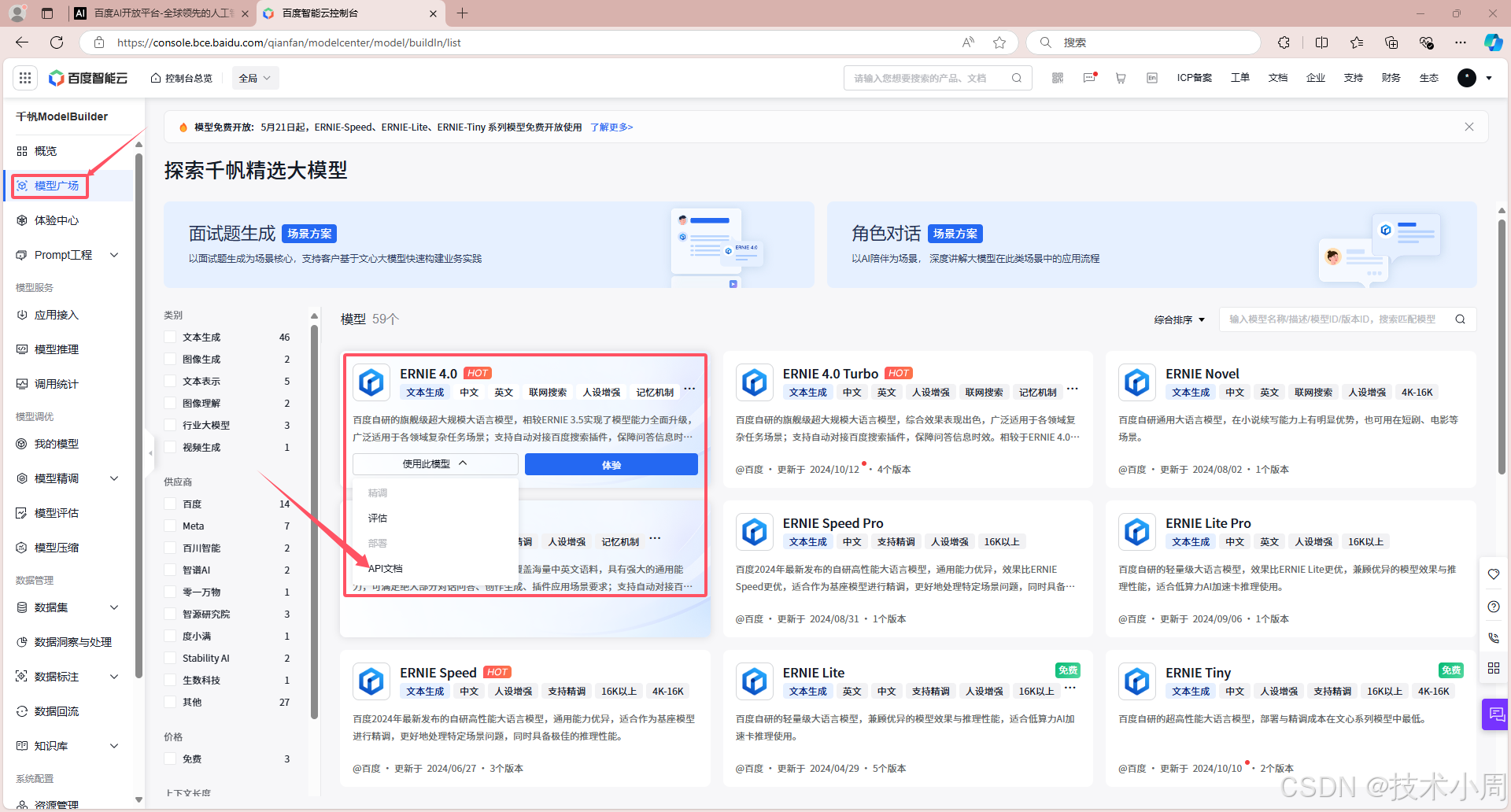Check the 百度 supplier filter
Viewport: 1511px width, 812px height.
[170, 504]
